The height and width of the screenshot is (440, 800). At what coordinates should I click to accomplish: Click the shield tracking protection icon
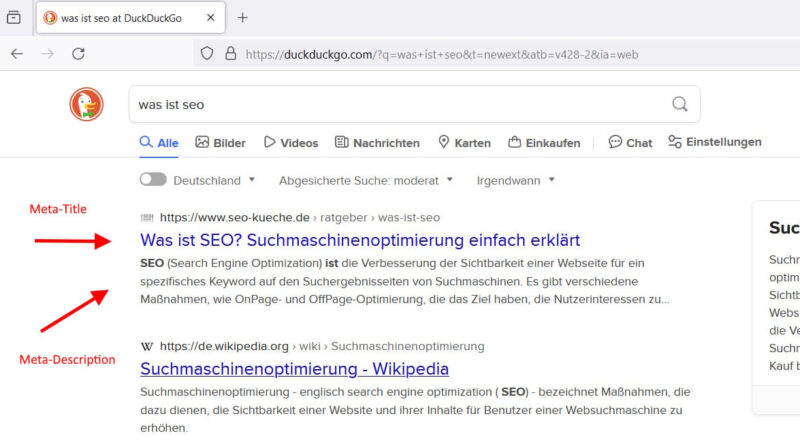[207, 54]
